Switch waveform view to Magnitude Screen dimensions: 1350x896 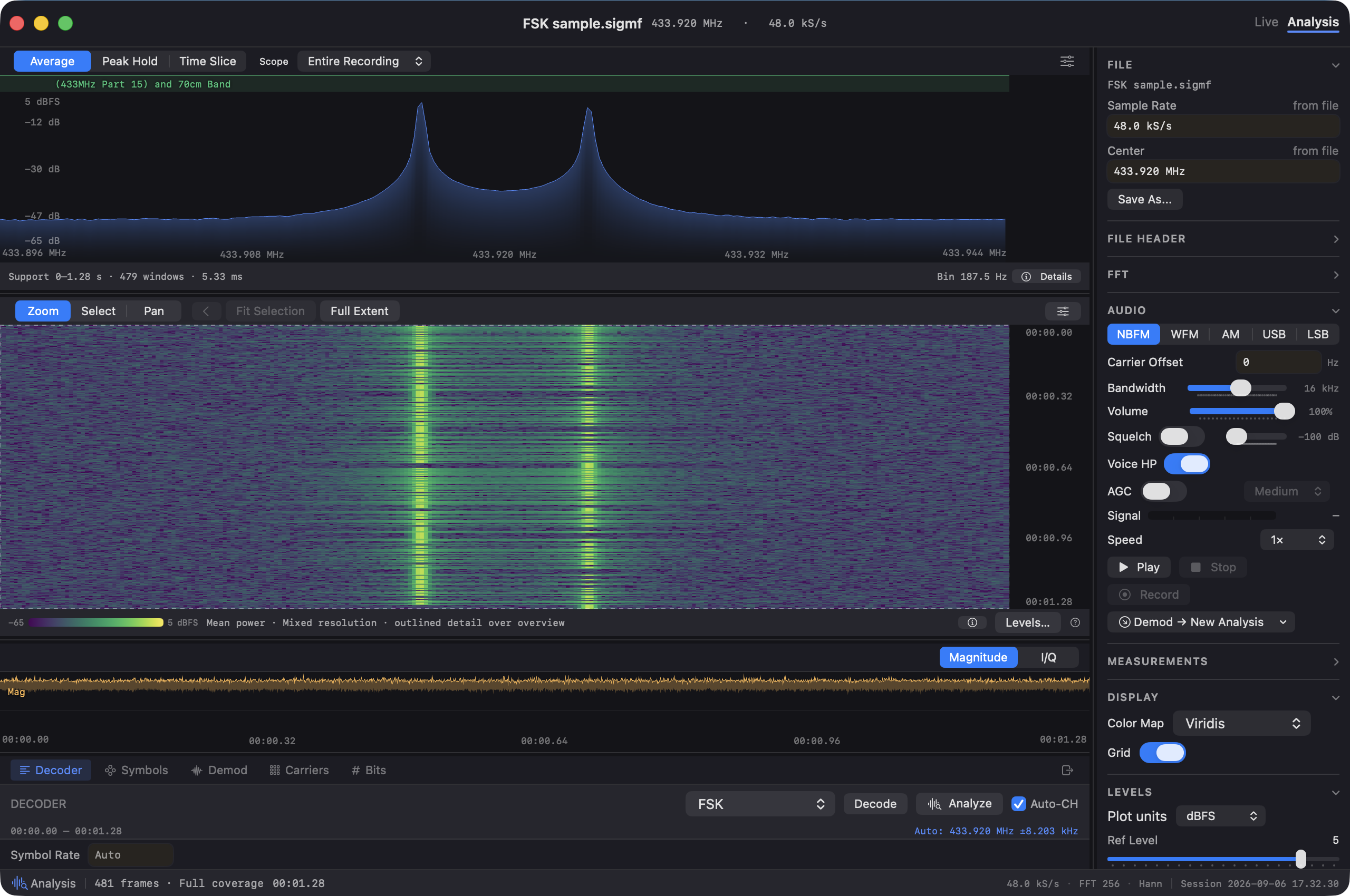coord(978,657)
